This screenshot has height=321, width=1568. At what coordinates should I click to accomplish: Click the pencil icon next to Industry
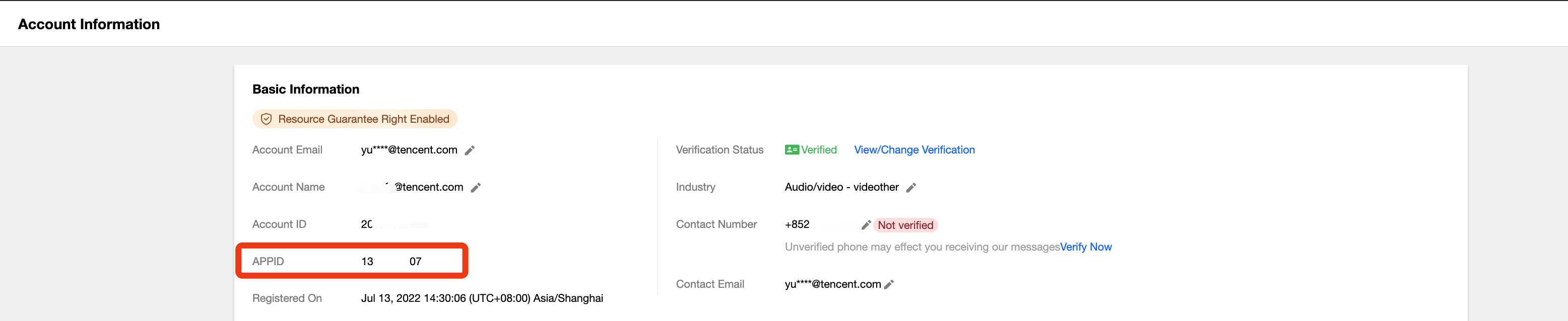910,187
